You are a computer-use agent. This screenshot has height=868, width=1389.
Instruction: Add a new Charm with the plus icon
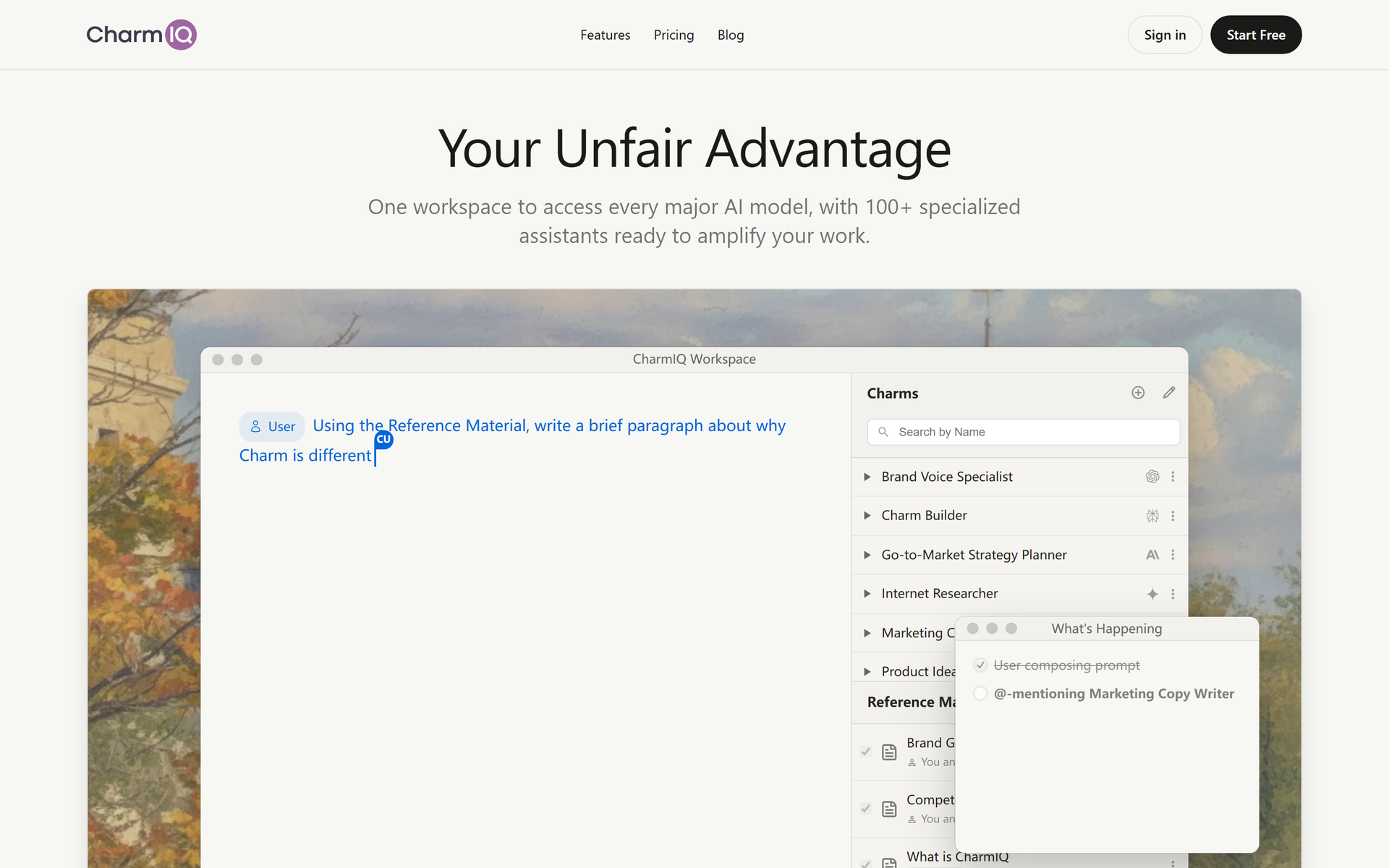point(1138,393)
